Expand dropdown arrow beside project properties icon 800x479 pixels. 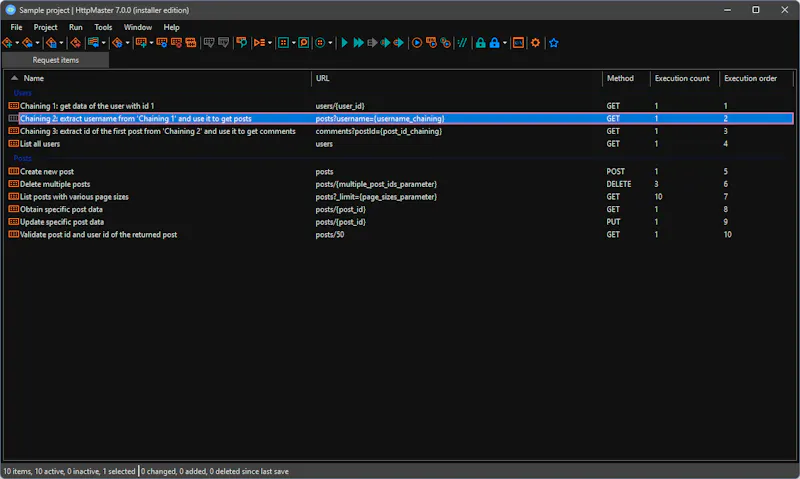click(x=127, y=43)
